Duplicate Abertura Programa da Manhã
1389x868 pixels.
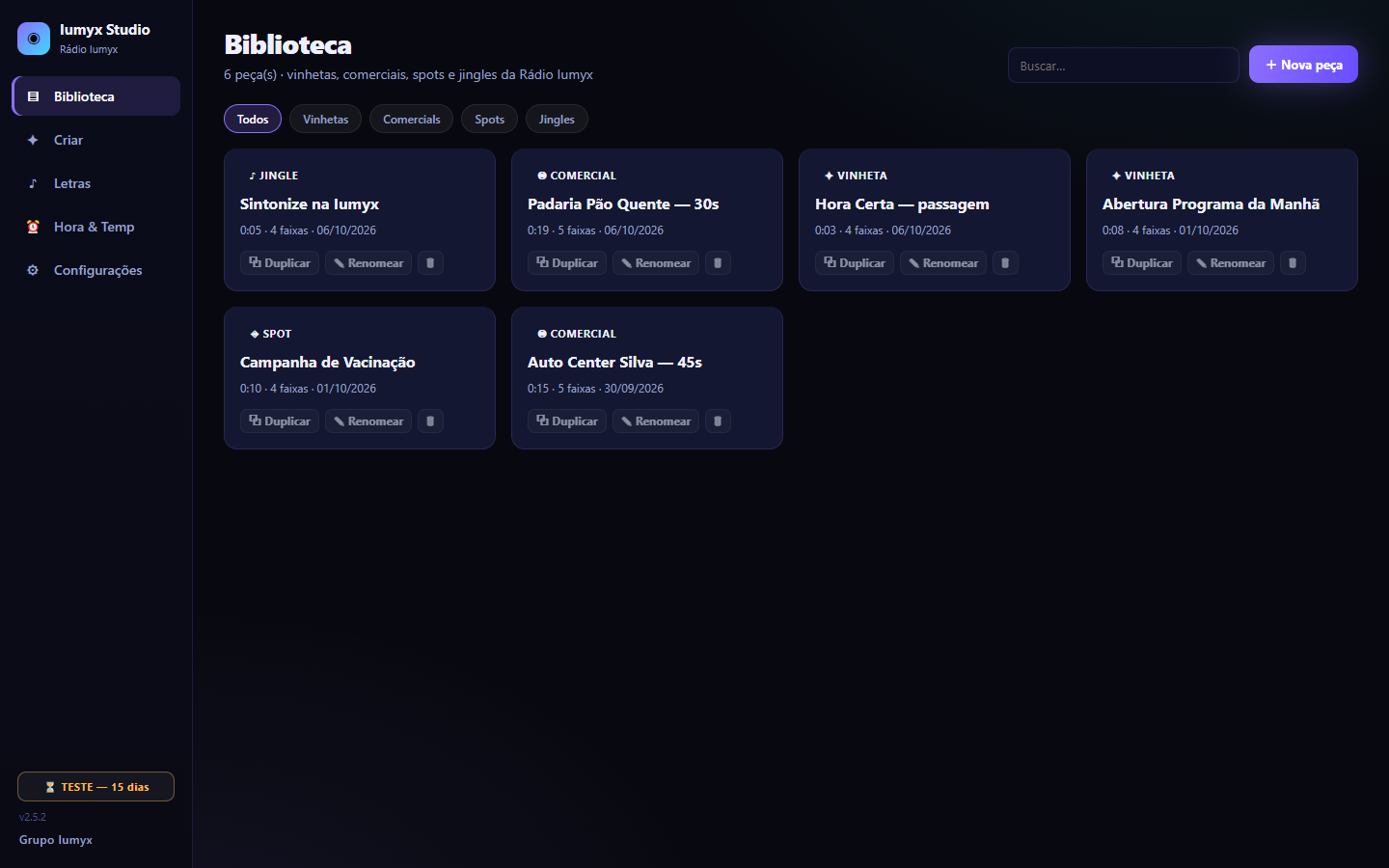point(1142,263)
